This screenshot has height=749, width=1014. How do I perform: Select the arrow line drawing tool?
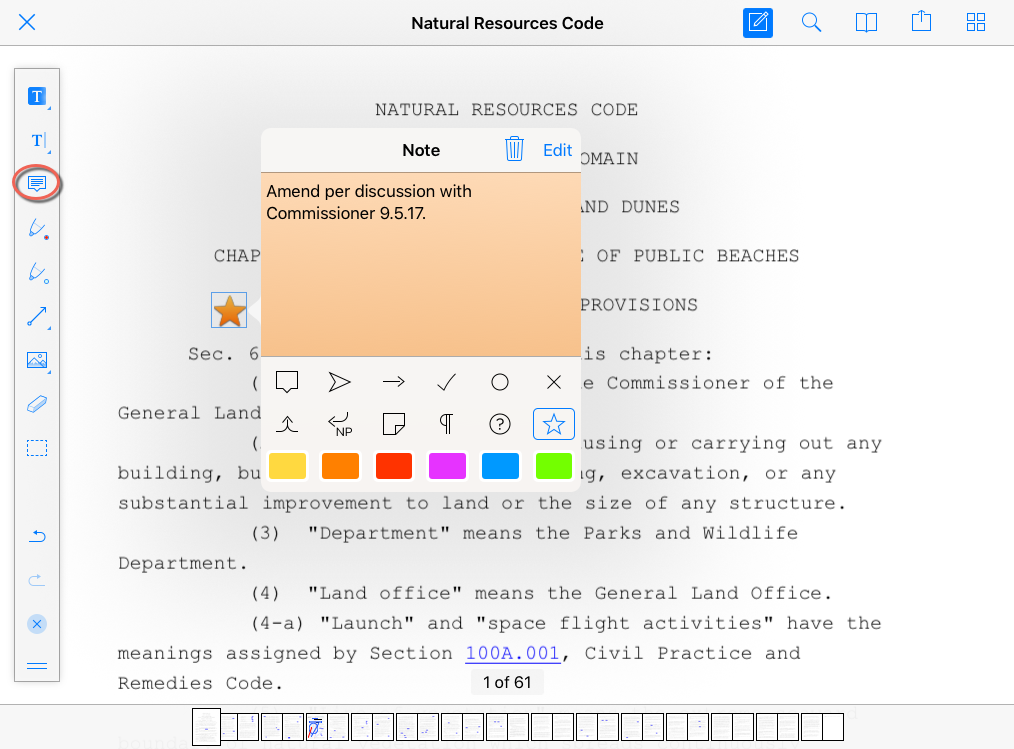pos(37,318)
